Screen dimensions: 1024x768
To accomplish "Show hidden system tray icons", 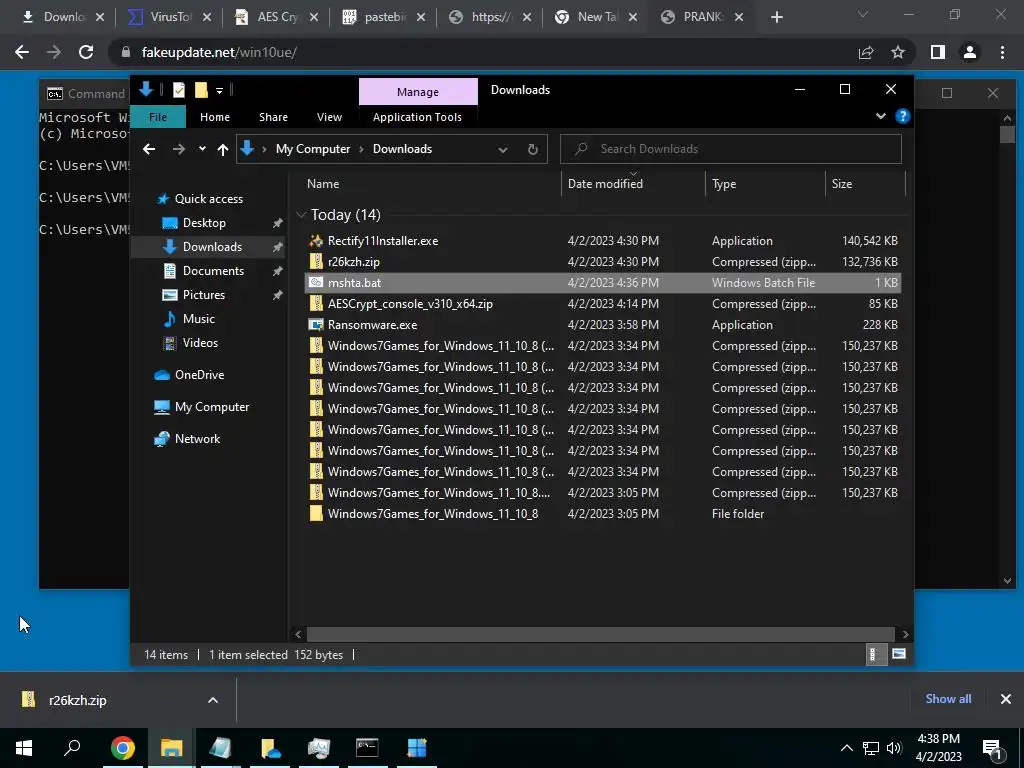I will (x=846, y=748).
